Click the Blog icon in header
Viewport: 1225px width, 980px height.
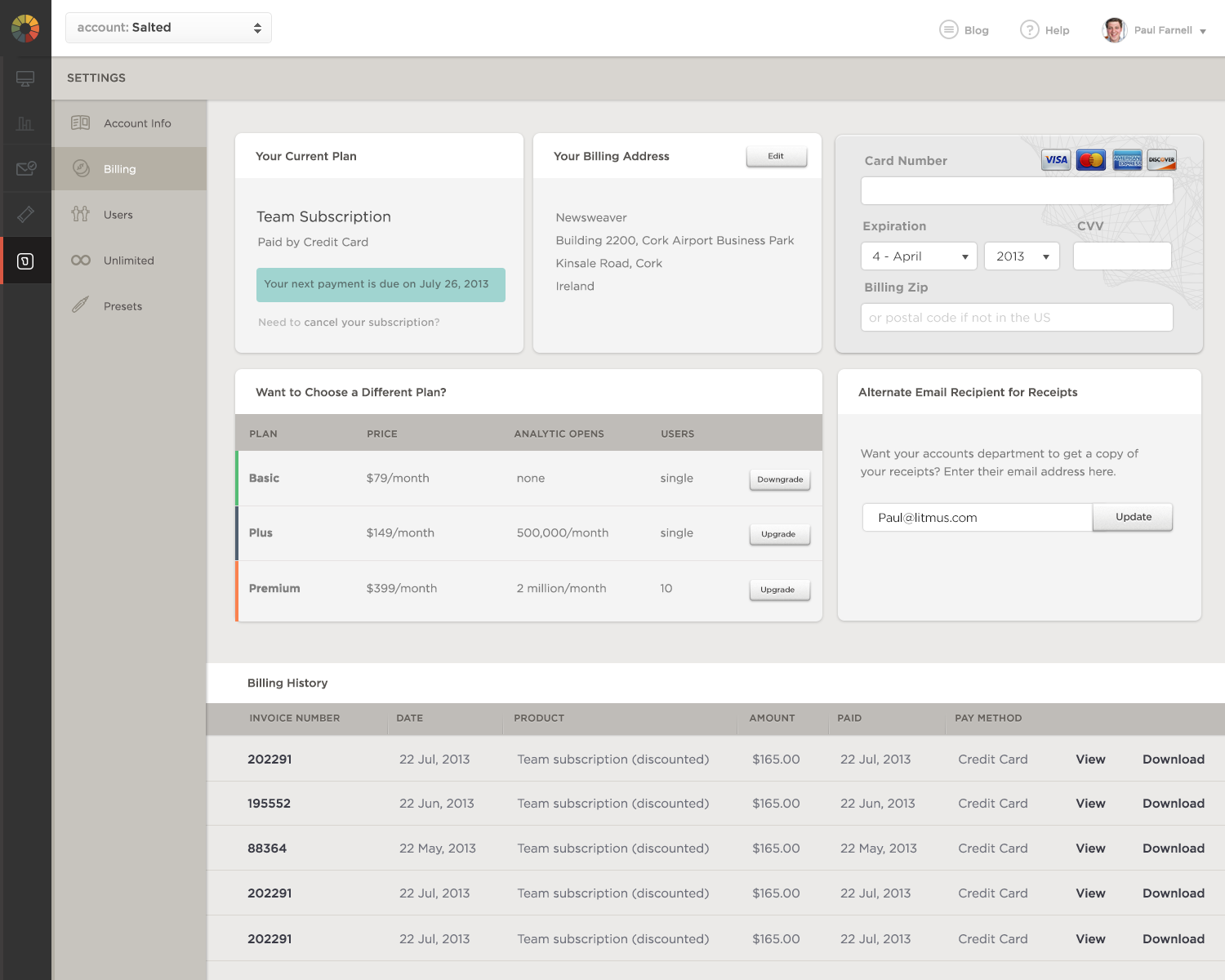948,29
